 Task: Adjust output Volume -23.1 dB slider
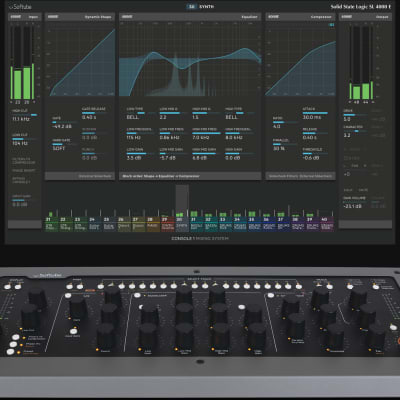point(355,202)
